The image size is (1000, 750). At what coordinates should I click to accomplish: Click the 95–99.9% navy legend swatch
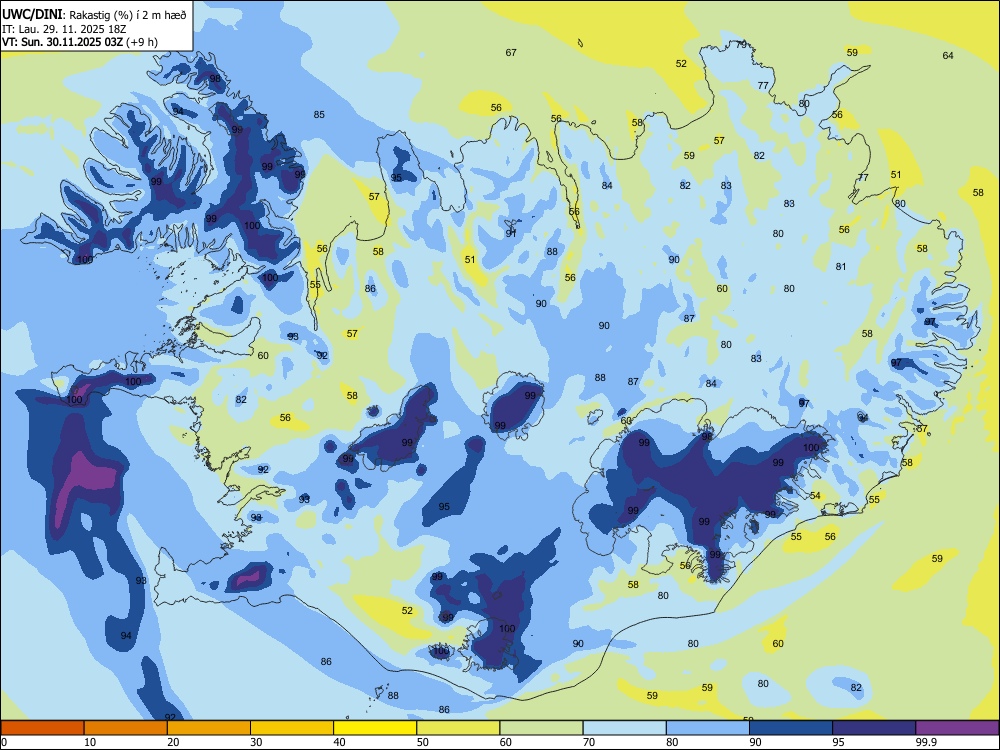[x=874, y=728]
